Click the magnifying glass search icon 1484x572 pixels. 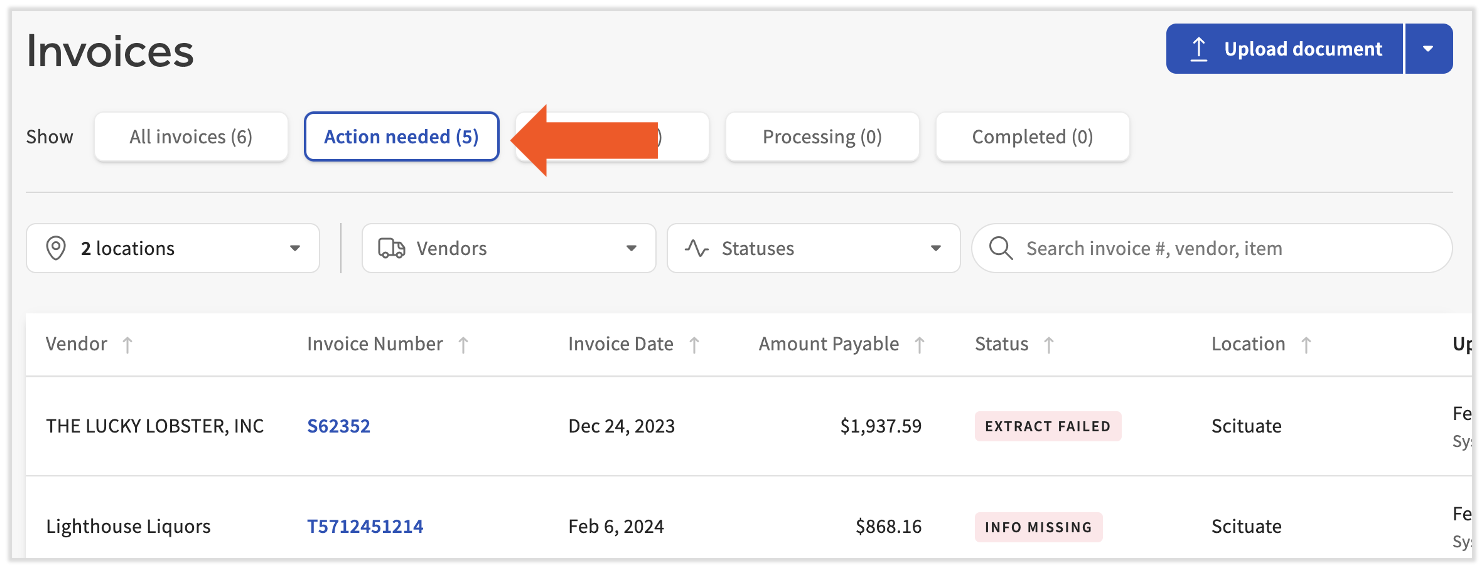[x=1000, y=248]
